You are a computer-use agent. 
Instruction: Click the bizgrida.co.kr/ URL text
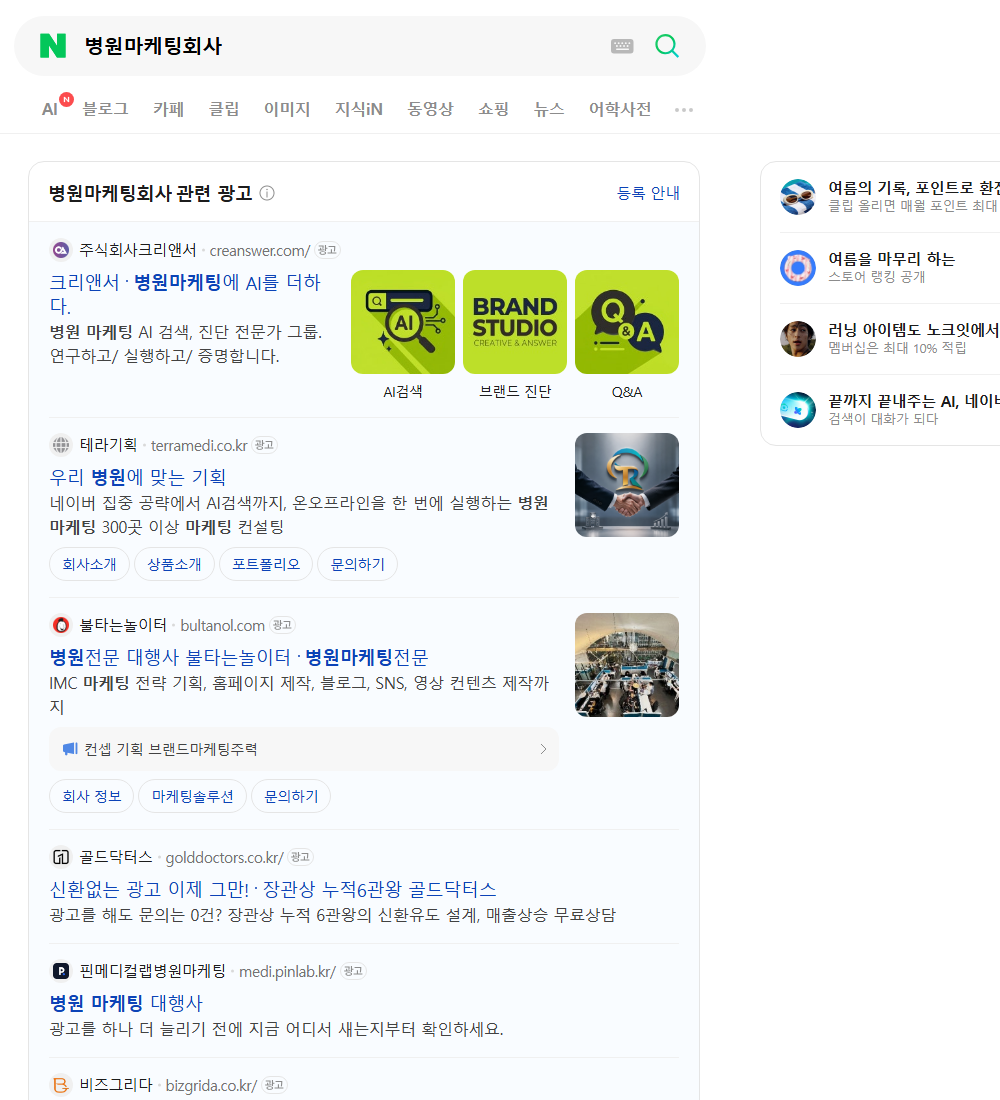[211, 1085]
